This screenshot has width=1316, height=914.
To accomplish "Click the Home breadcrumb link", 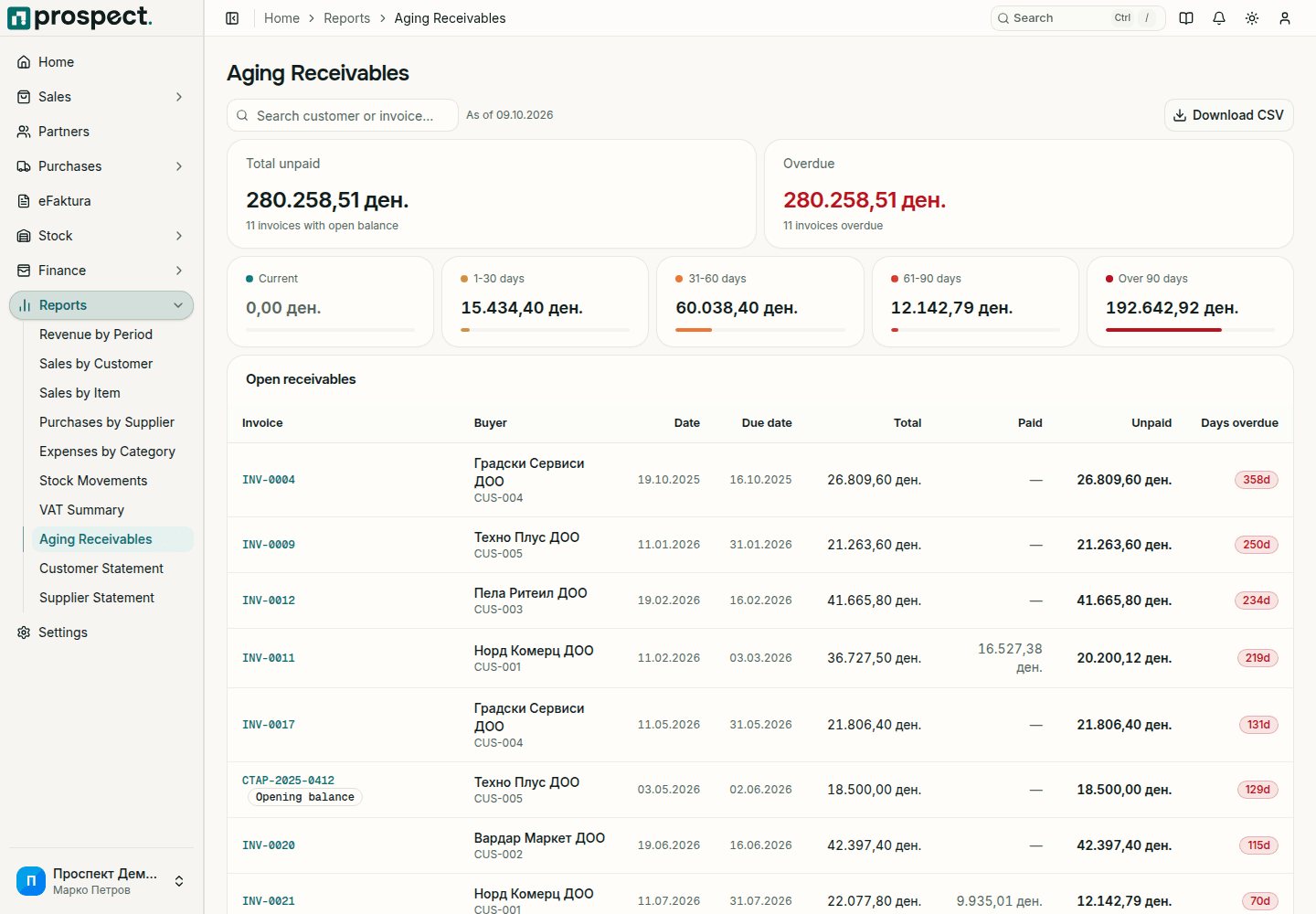I will tap(281, 18).
